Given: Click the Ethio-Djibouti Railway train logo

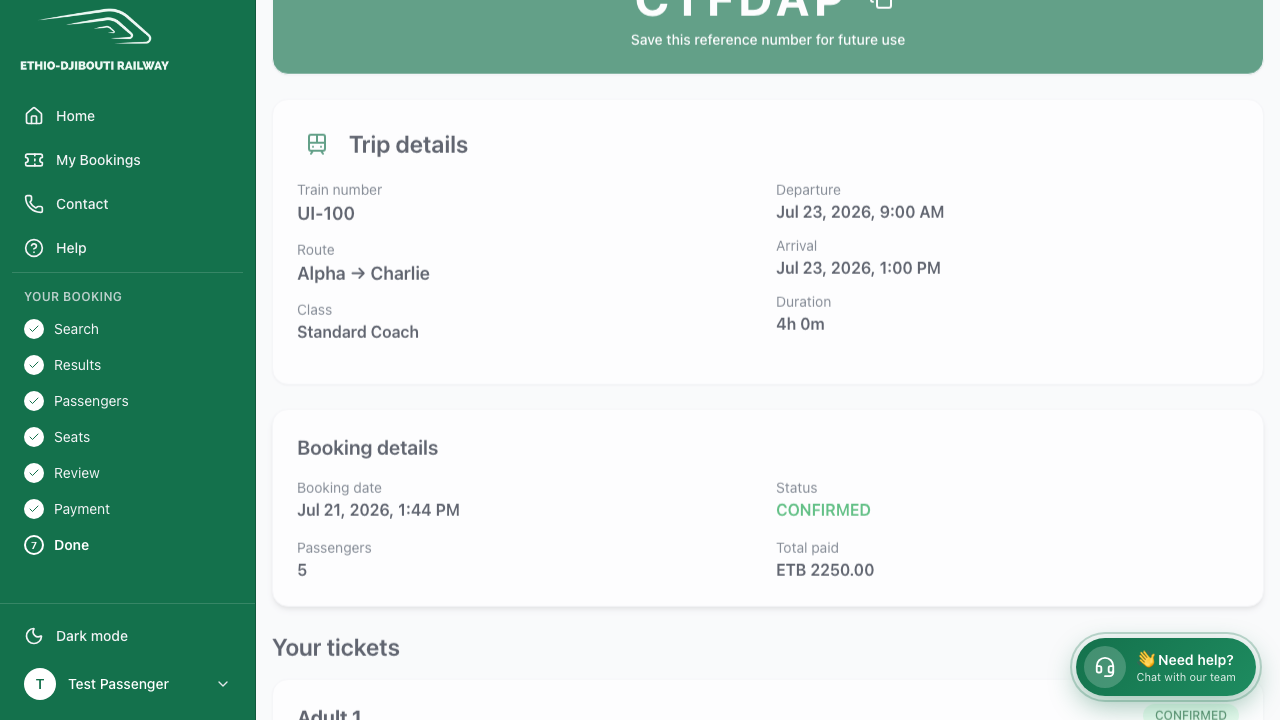Looking at the screenshot, I should tap(95, 27).
